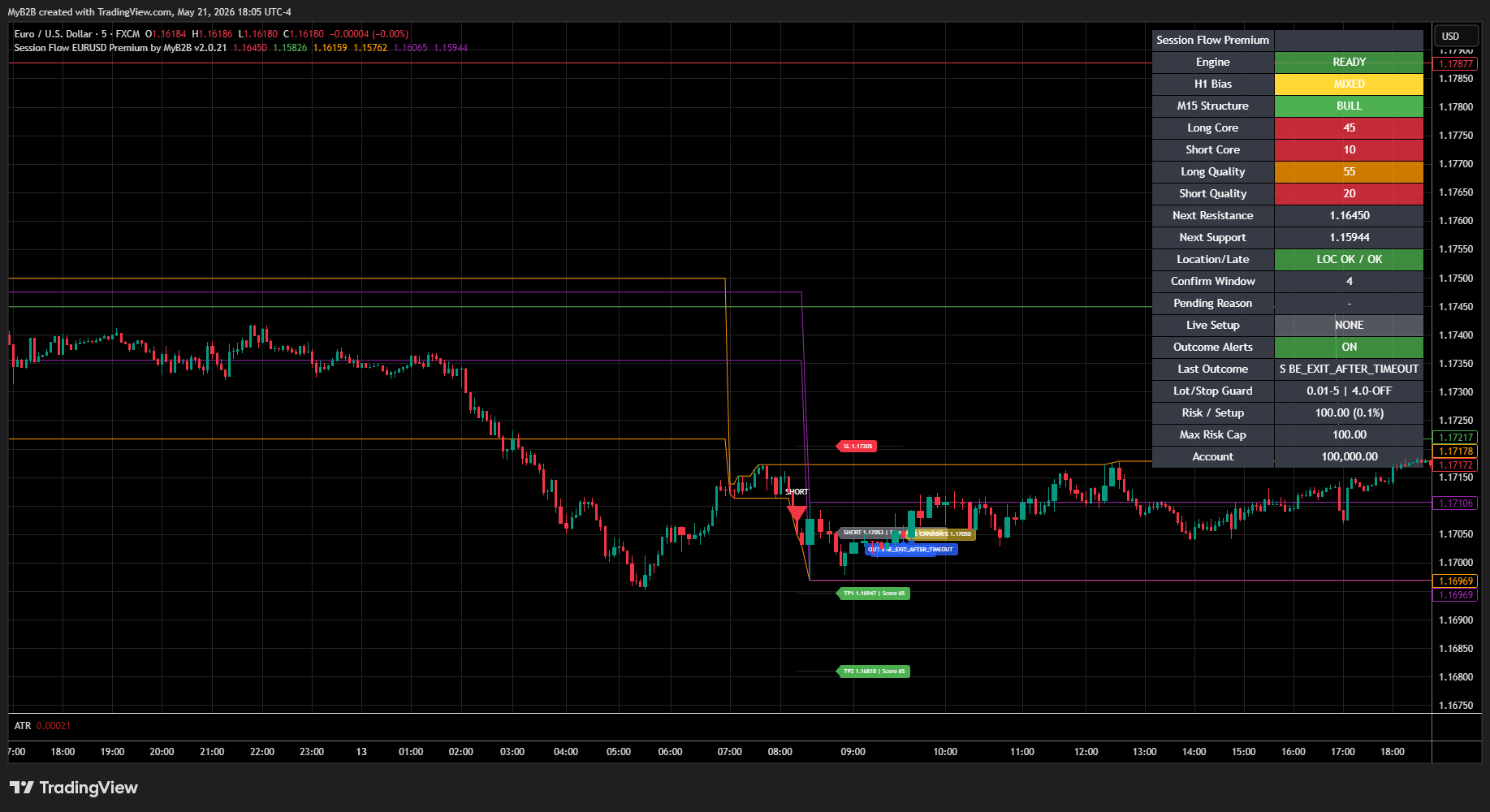The height and width of the screenshot is (812, 1490).
Task: Click the Session Flow Premium table header
Action: (1212, 40)
